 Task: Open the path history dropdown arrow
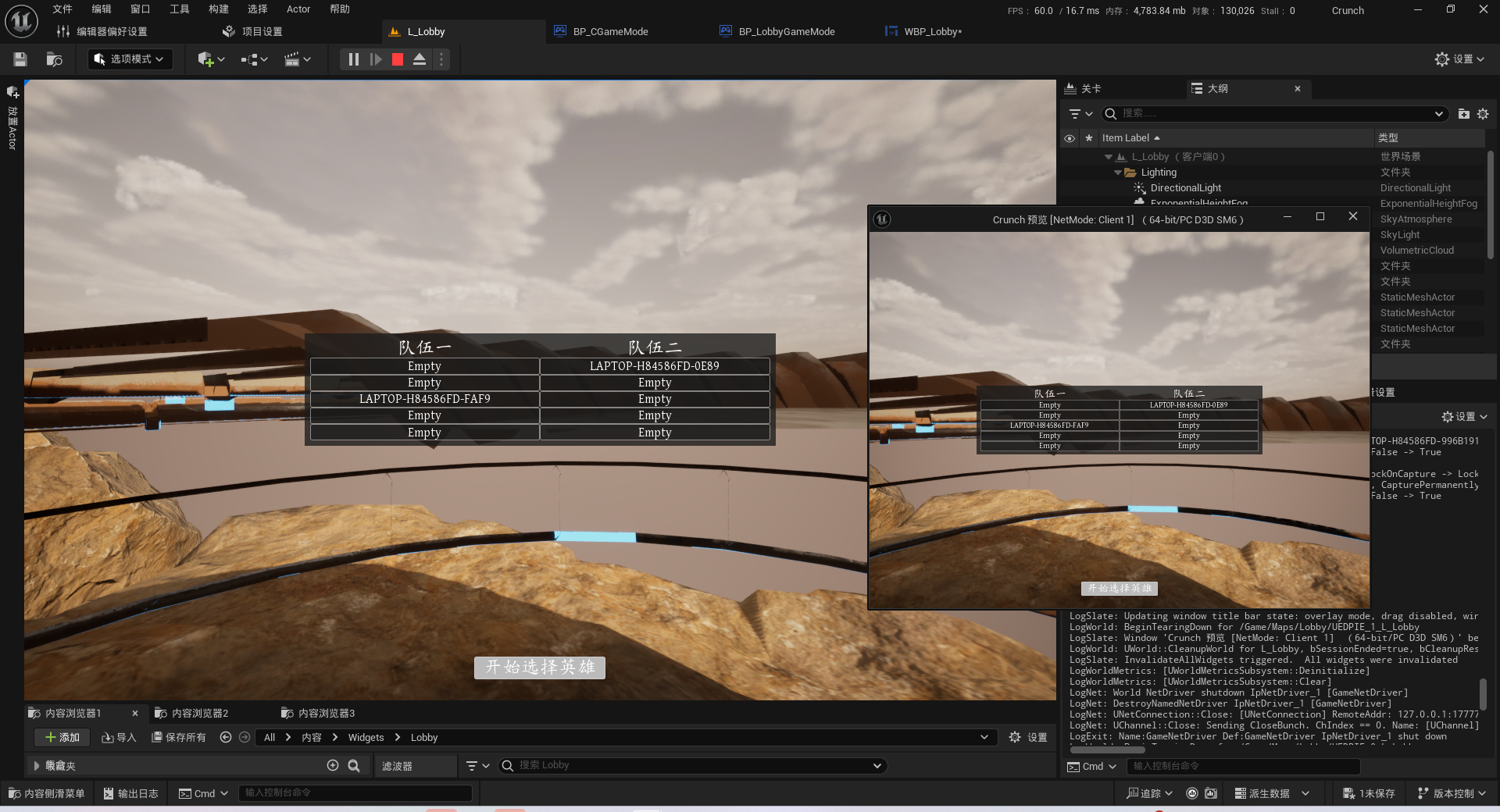(x=984, y=737)
